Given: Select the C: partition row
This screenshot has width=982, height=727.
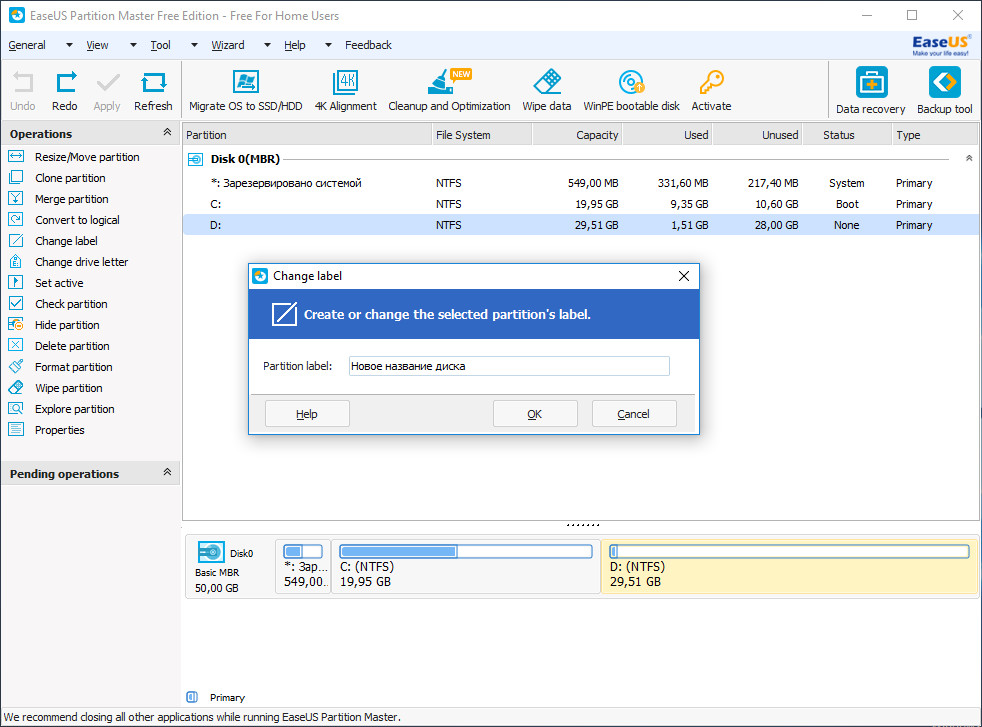Looking at the screenshot, I should coord(581,204).
